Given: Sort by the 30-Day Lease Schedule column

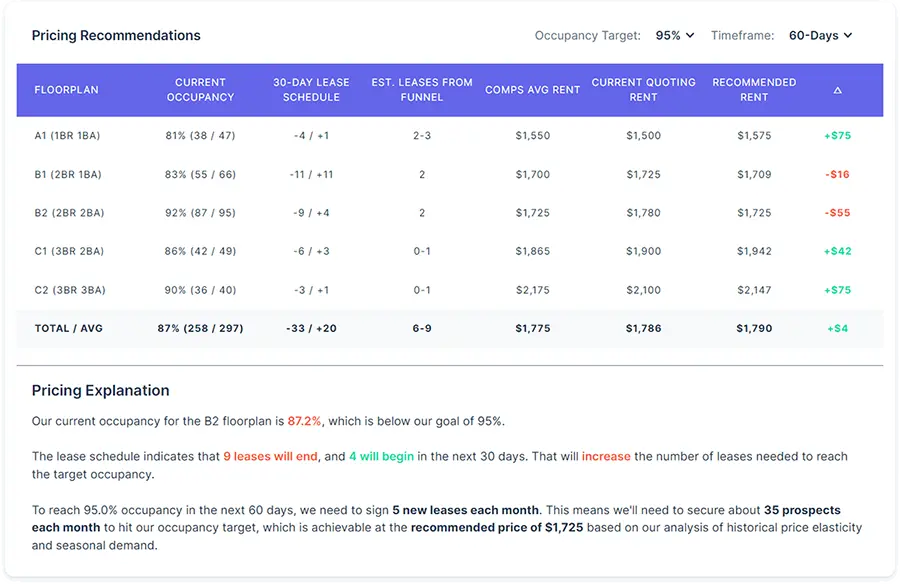Looking at the screenshot, I should click(311, 90).
